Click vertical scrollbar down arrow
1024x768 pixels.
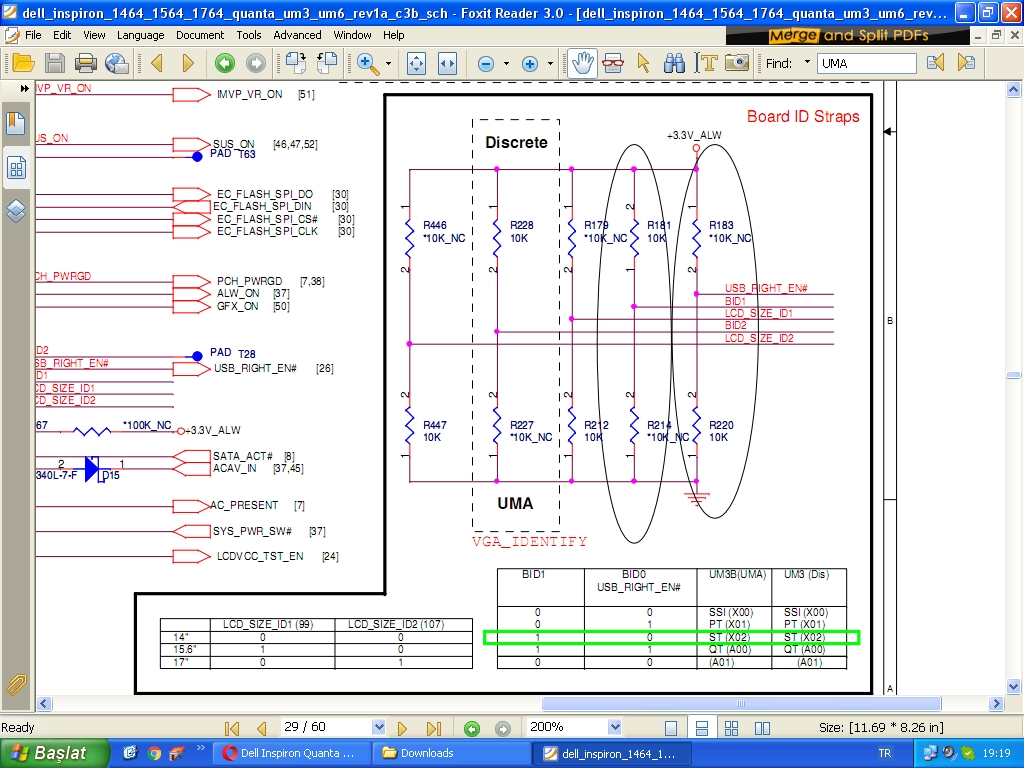click(x=1014, y=686)
